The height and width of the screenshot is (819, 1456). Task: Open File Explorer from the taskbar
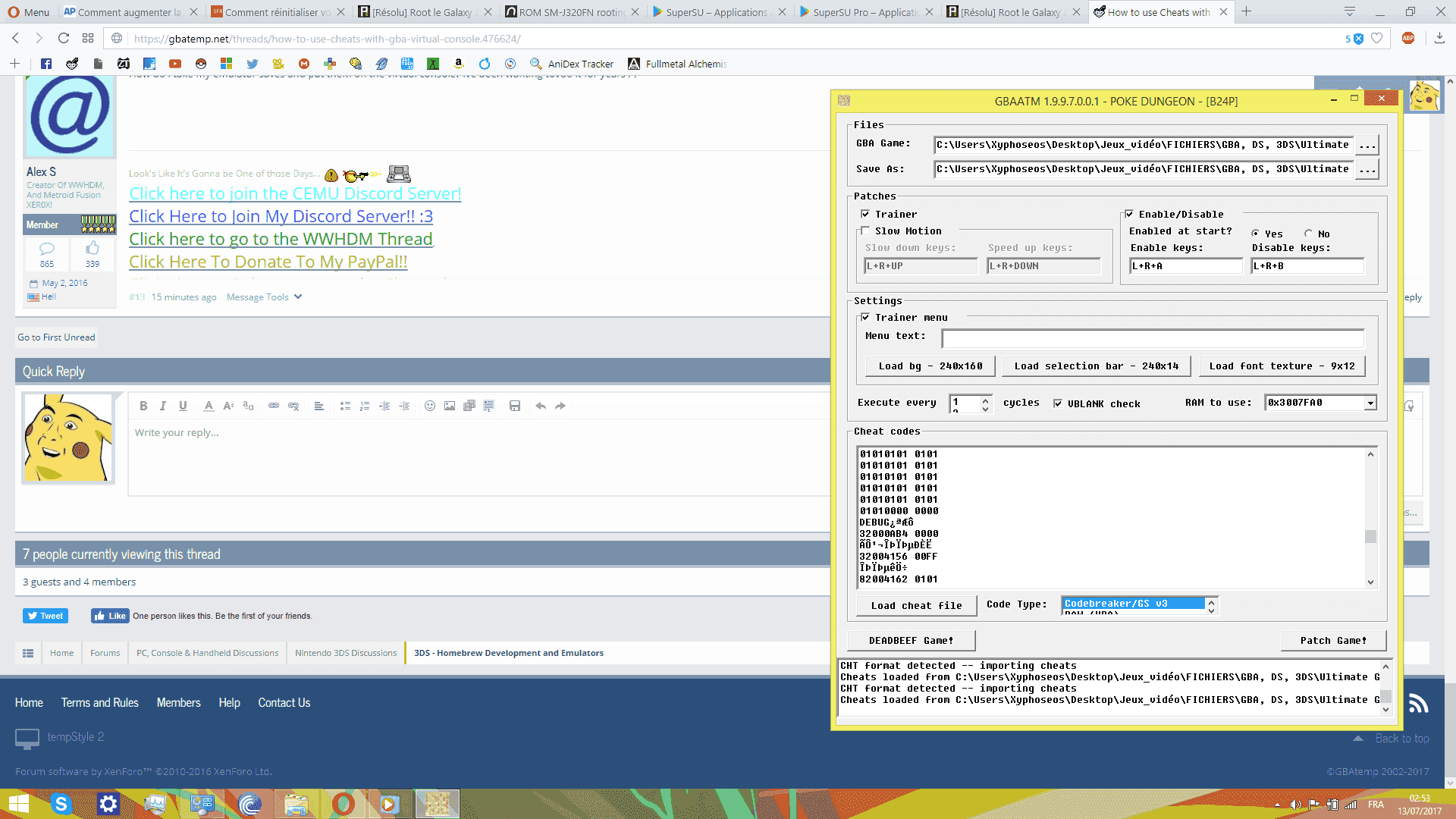click(x=297, y=804)
